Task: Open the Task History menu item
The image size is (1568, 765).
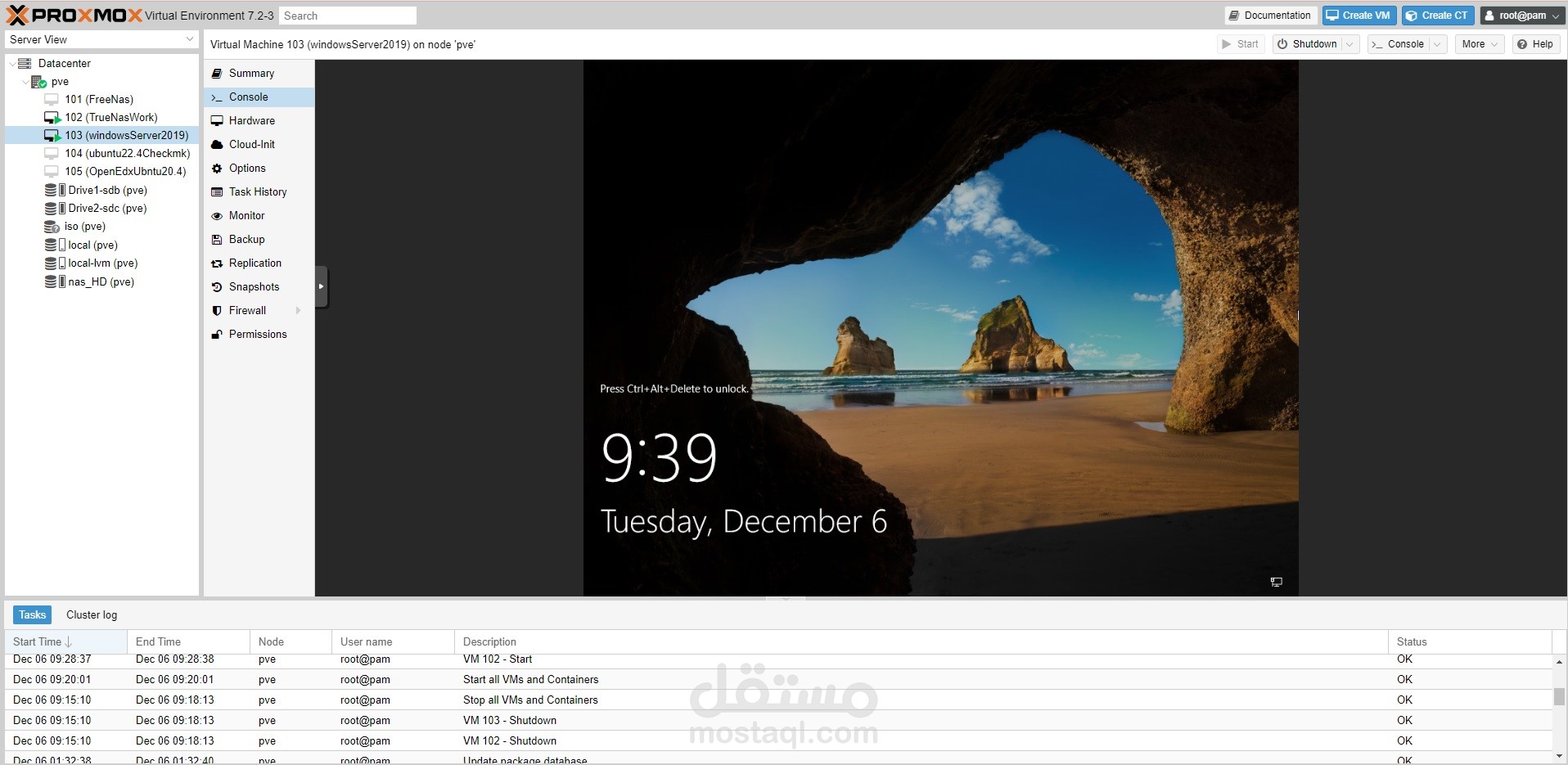Action: [259, 192]
